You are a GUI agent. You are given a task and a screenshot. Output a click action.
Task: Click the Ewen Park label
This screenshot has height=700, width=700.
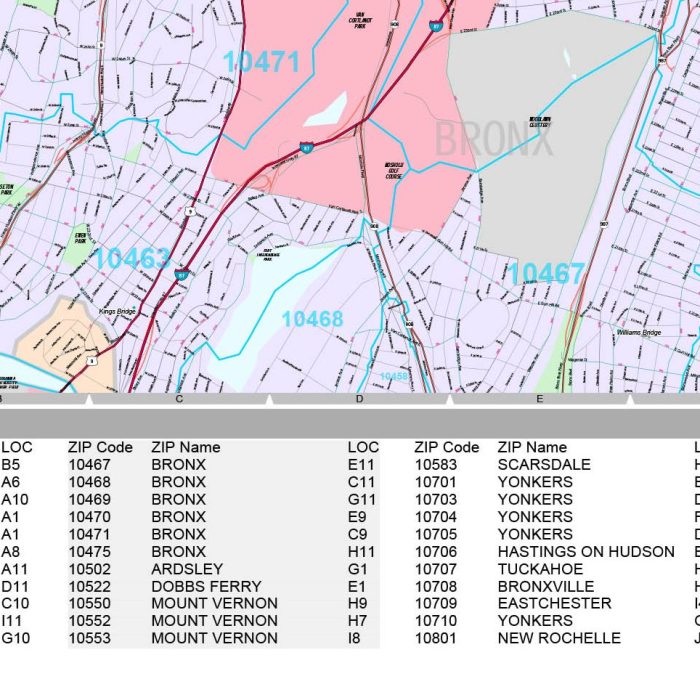(x=80, y=238)
